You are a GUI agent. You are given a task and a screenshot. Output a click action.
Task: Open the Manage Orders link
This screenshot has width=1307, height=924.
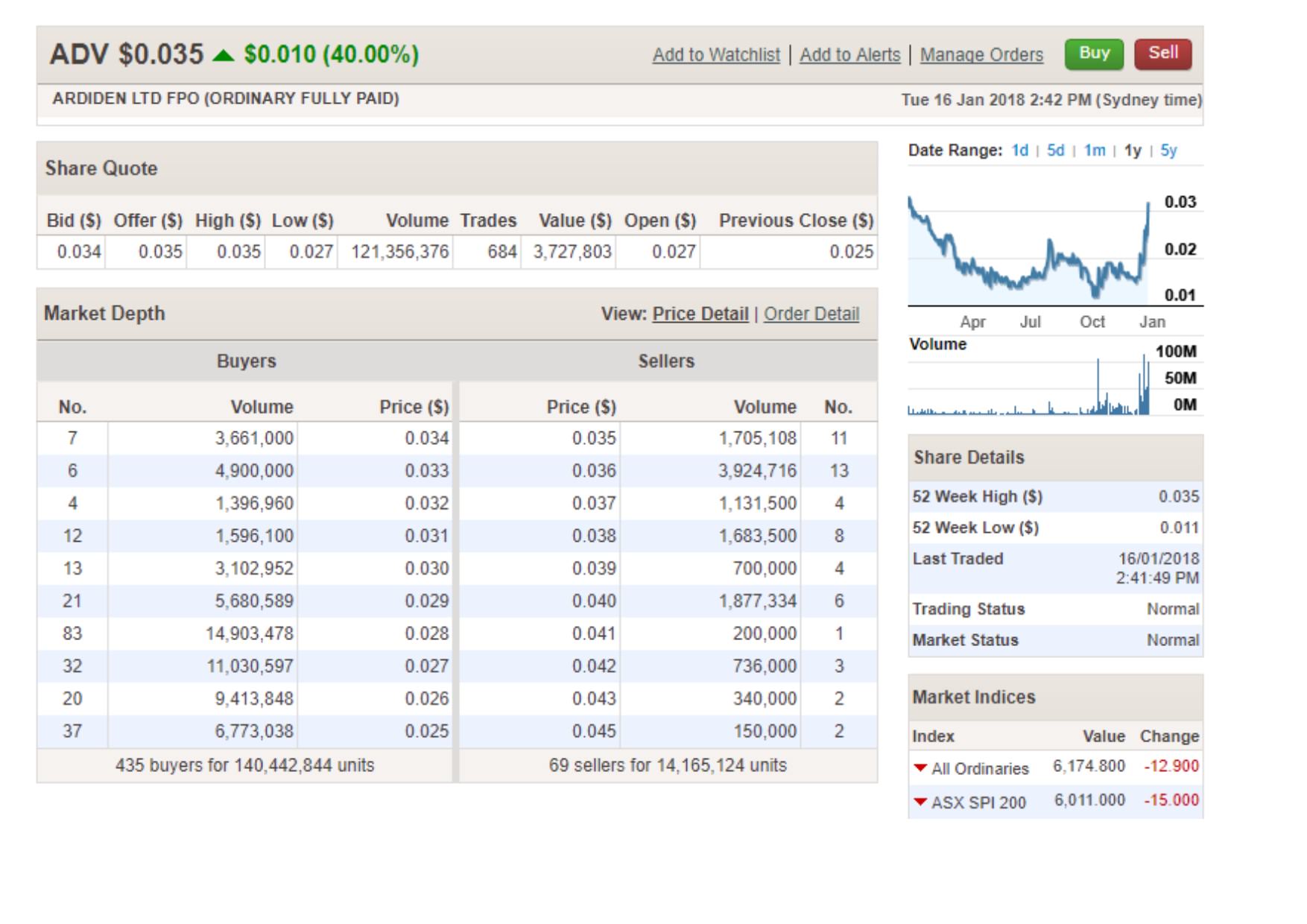pos(981,55)
